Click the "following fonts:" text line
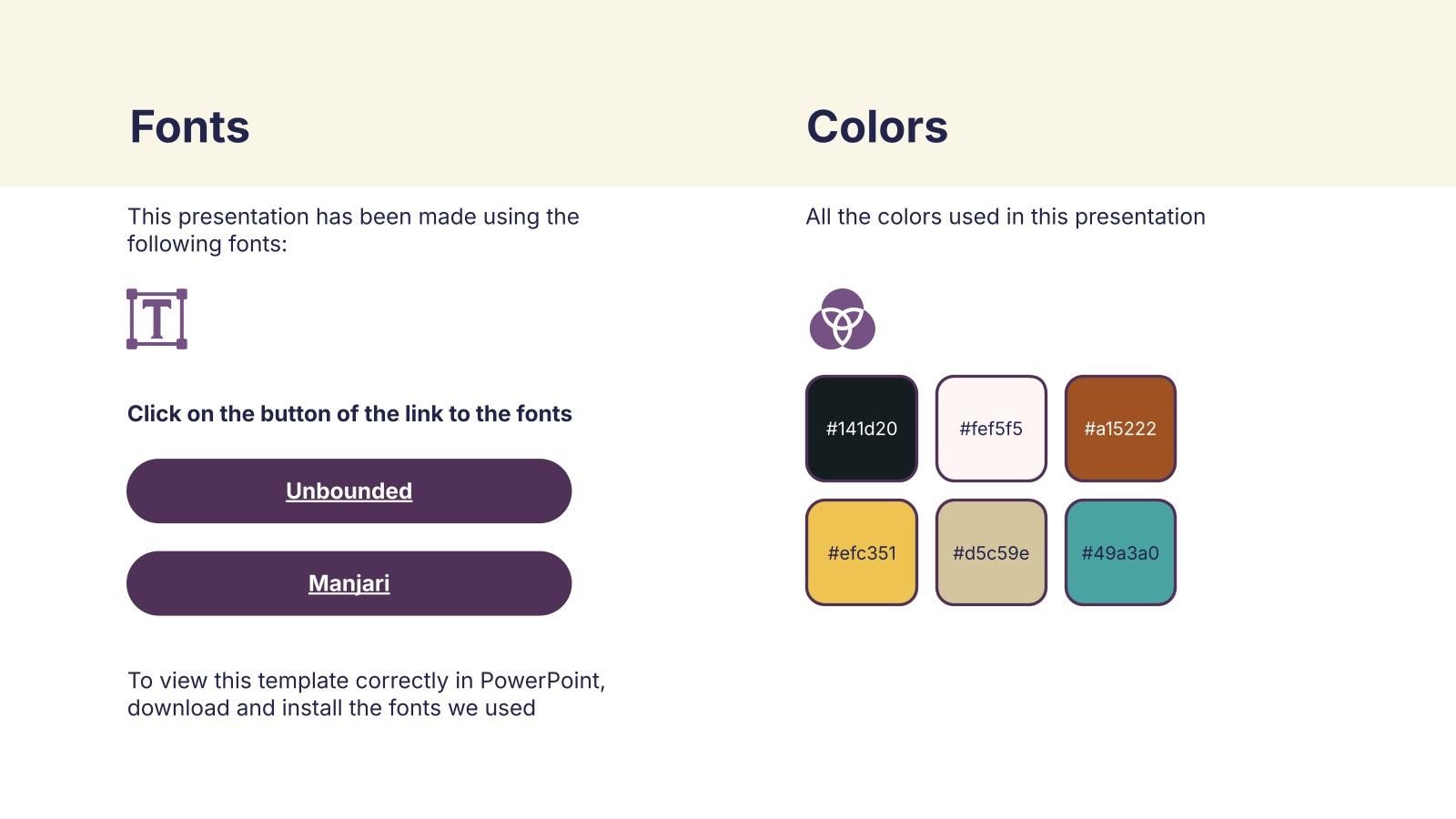This screenshot has height=819, width=1456. (x=207, y=244)
